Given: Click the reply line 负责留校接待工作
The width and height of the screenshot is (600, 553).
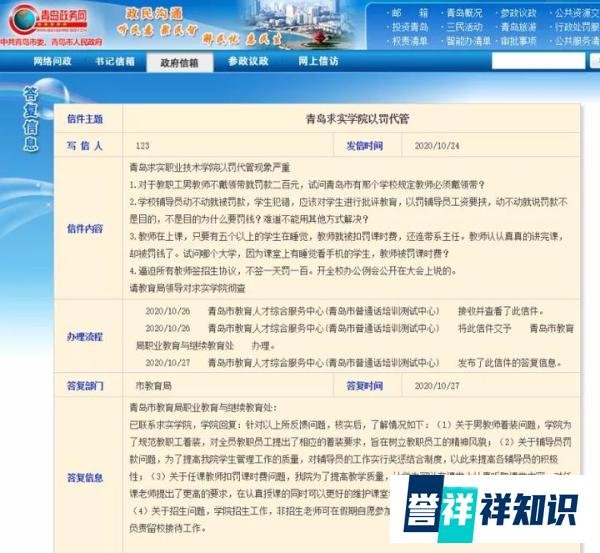Looking at the screenshot, I should pos(168,528).
